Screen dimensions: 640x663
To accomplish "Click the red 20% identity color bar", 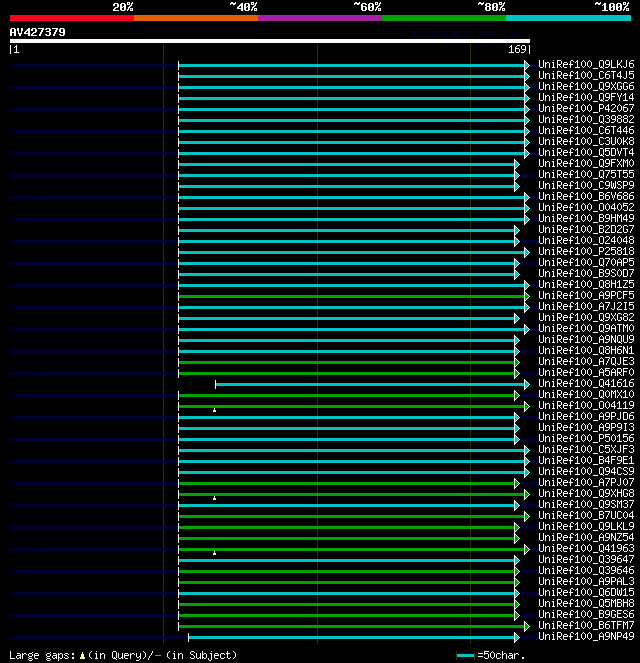I will click(72, 18).
